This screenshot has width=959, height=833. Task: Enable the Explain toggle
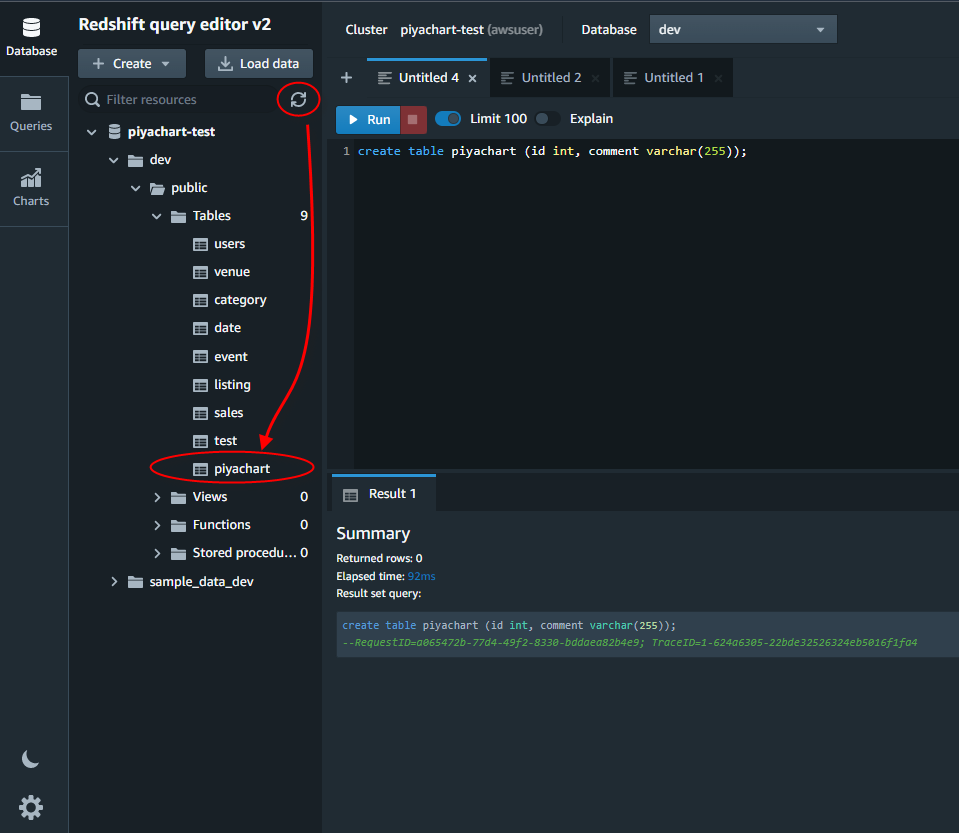pos(548,118)
